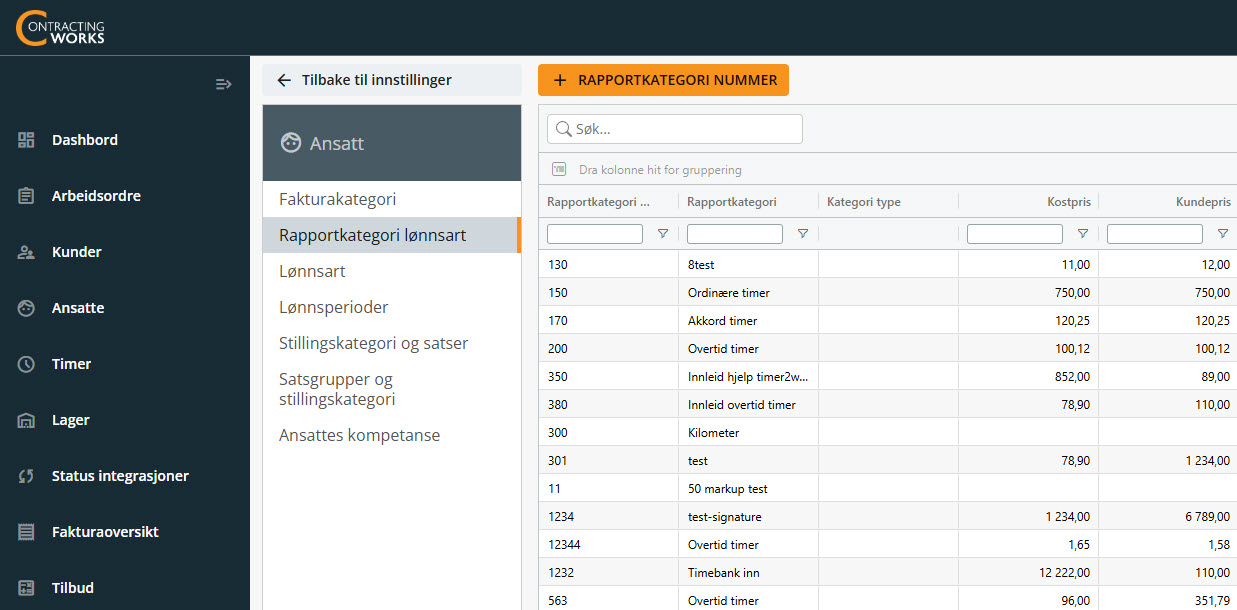This screenshot has width=1237, height=610.
Task: Open filter options for Kundepris column
Action: (1222, 234)
